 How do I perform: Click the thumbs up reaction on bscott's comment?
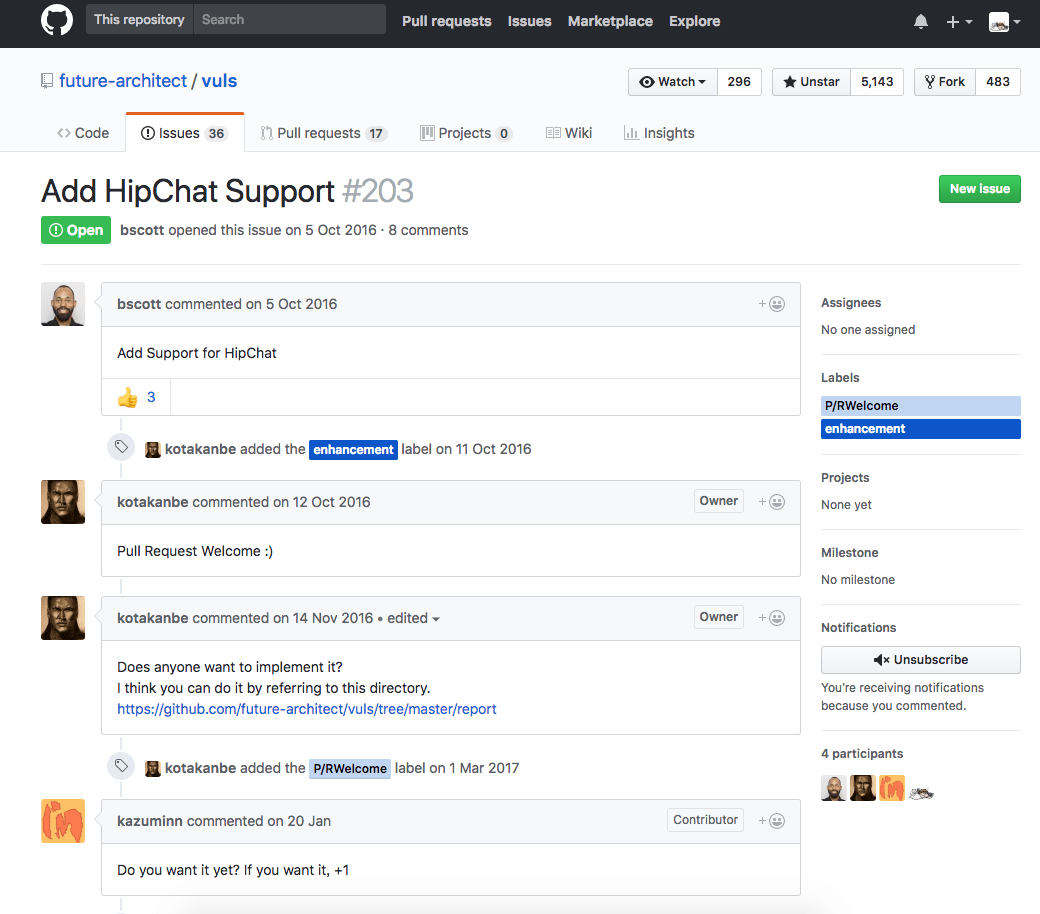pyautogui.click(x=136, y=397)
